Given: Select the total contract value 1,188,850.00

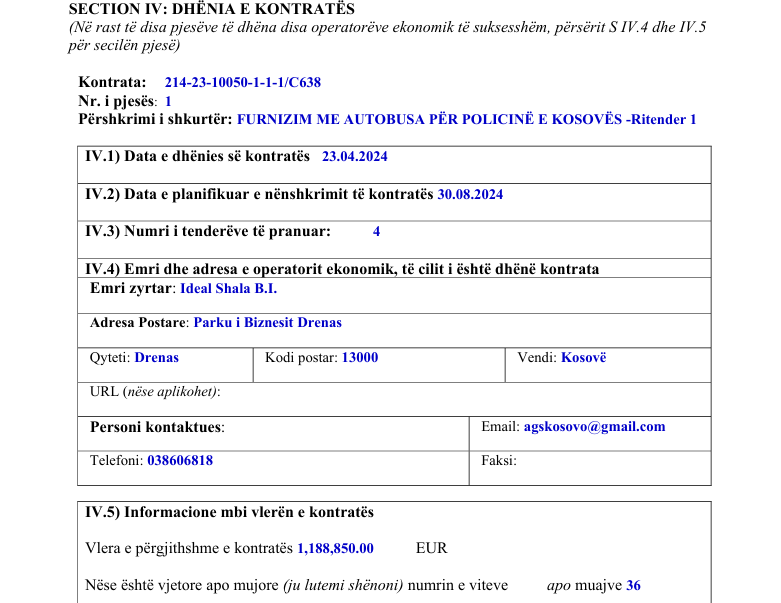Looking at the screenshot, I should pos(336,548).
